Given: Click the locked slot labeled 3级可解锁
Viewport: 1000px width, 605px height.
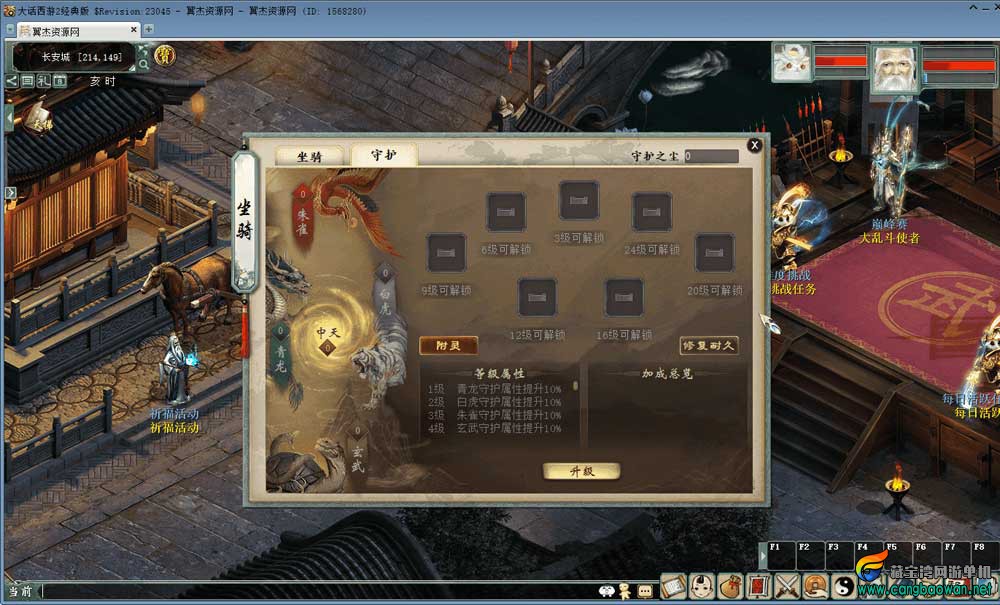Looking at the screenshot, I should click(579, 200).
